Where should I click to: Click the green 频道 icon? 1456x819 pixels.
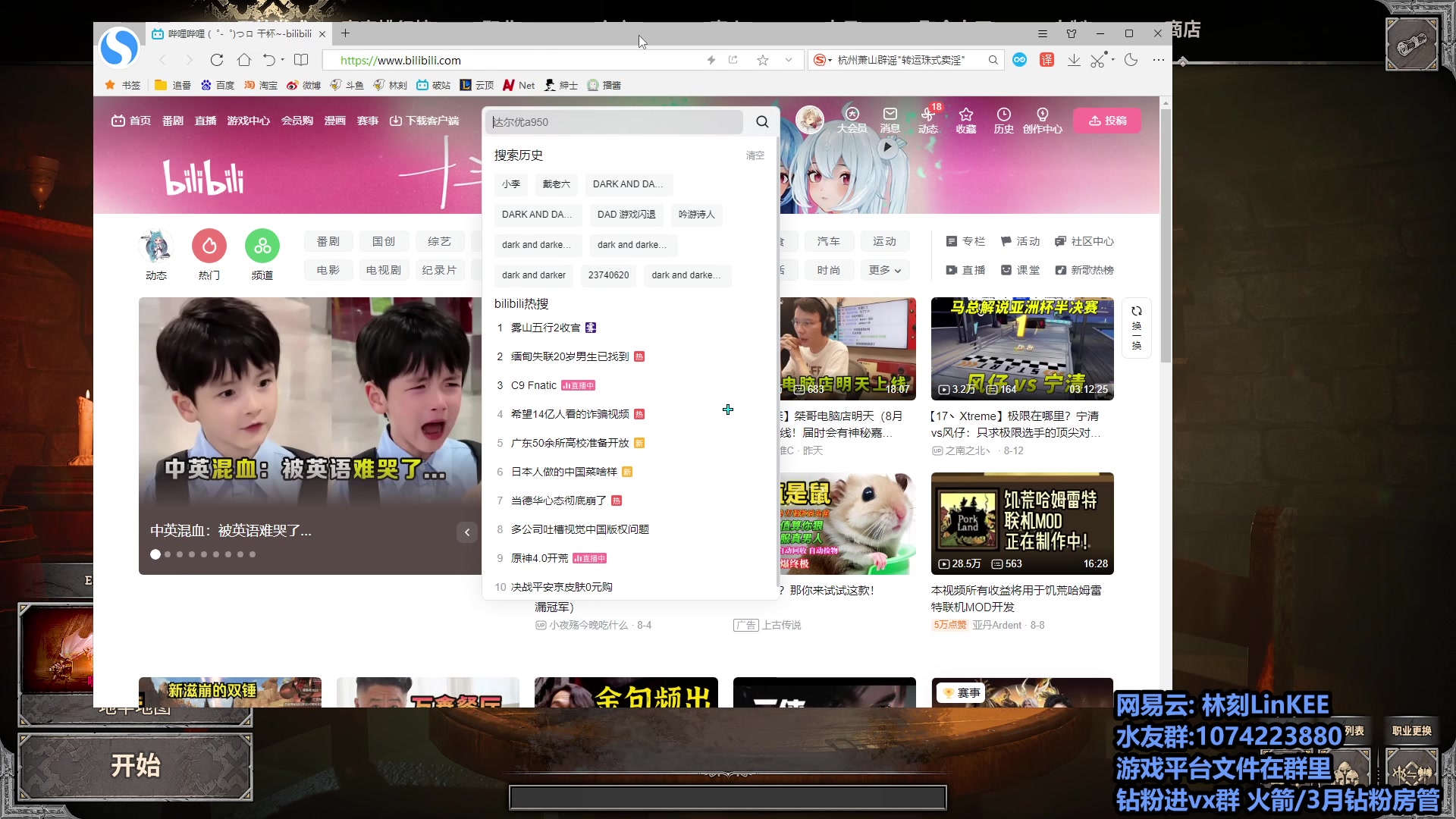click(262, 246)
